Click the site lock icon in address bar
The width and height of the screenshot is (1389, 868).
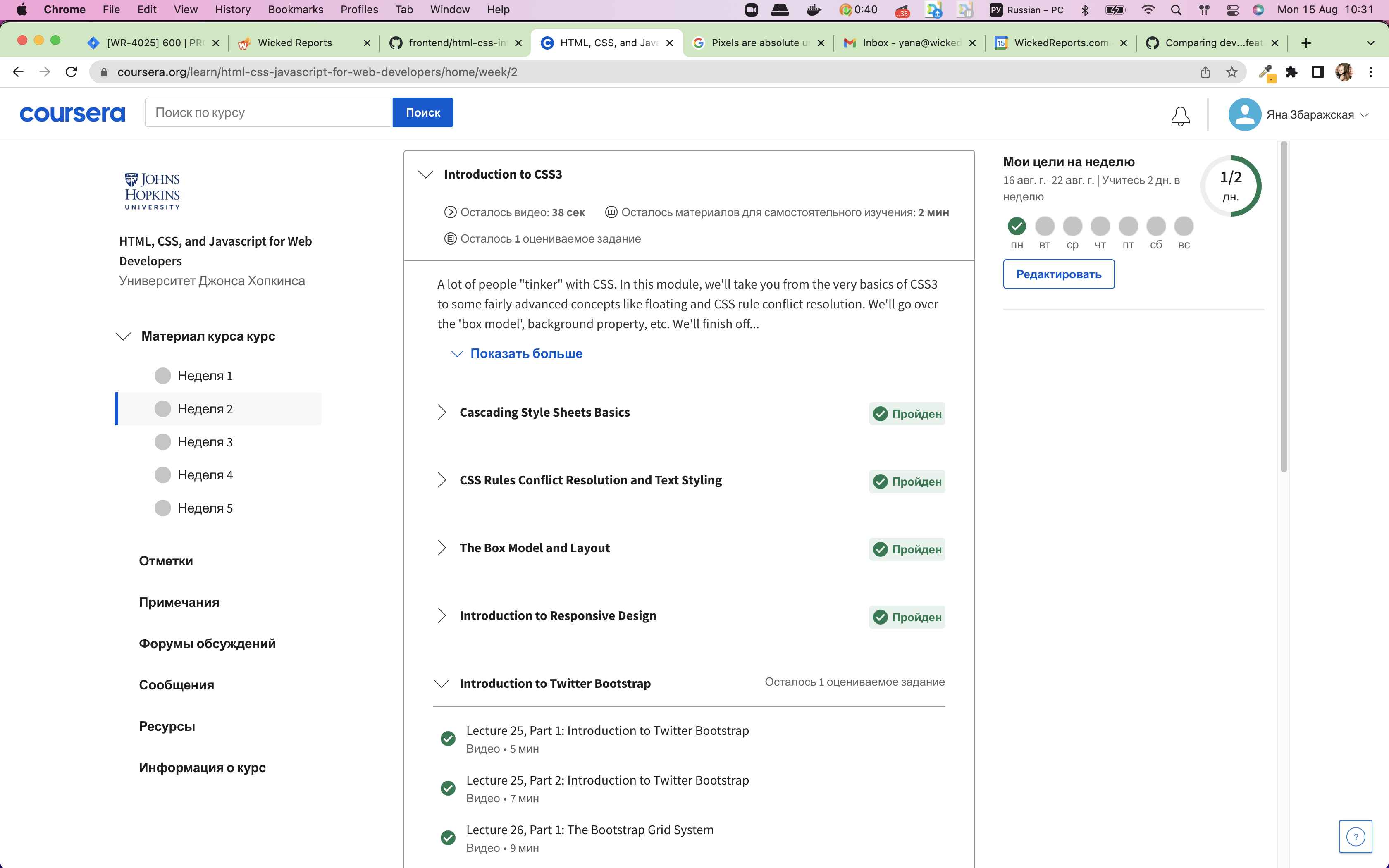104,72
